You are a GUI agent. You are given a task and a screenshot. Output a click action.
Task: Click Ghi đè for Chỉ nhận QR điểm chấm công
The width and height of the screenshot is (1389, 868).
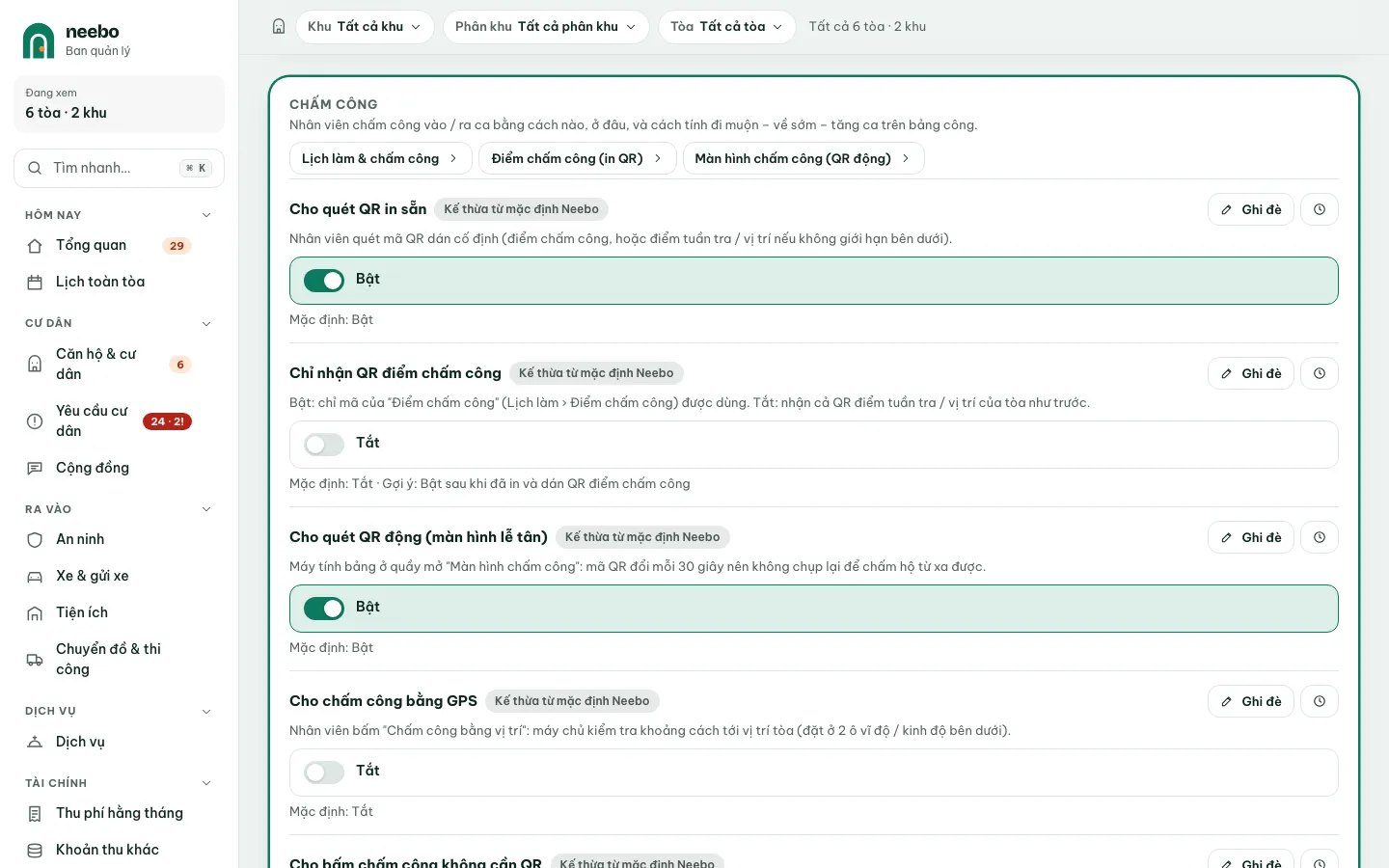pos(1251,373)
